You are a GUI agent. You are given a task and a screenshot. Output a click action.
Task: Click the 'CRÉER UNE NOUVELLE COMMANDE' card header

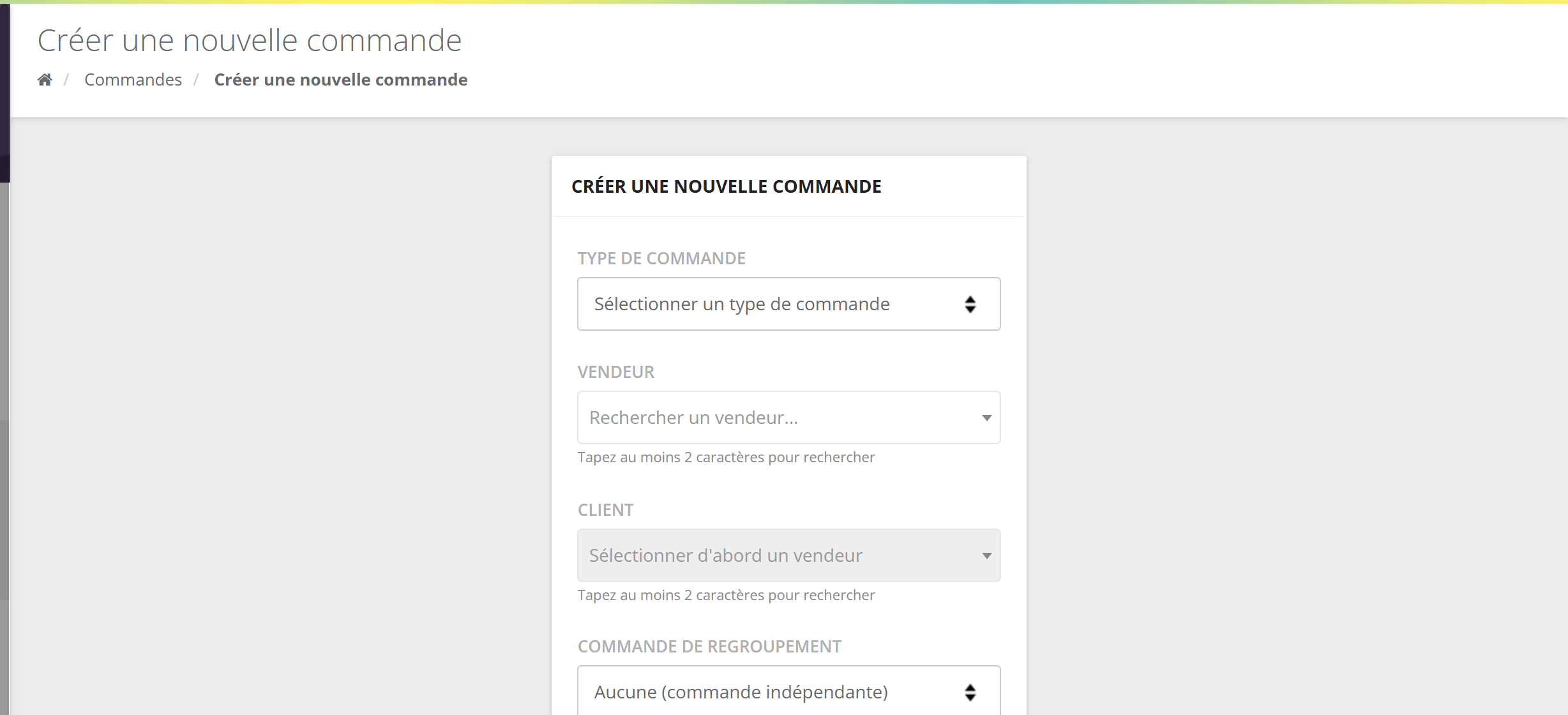[x=726, y=186]
